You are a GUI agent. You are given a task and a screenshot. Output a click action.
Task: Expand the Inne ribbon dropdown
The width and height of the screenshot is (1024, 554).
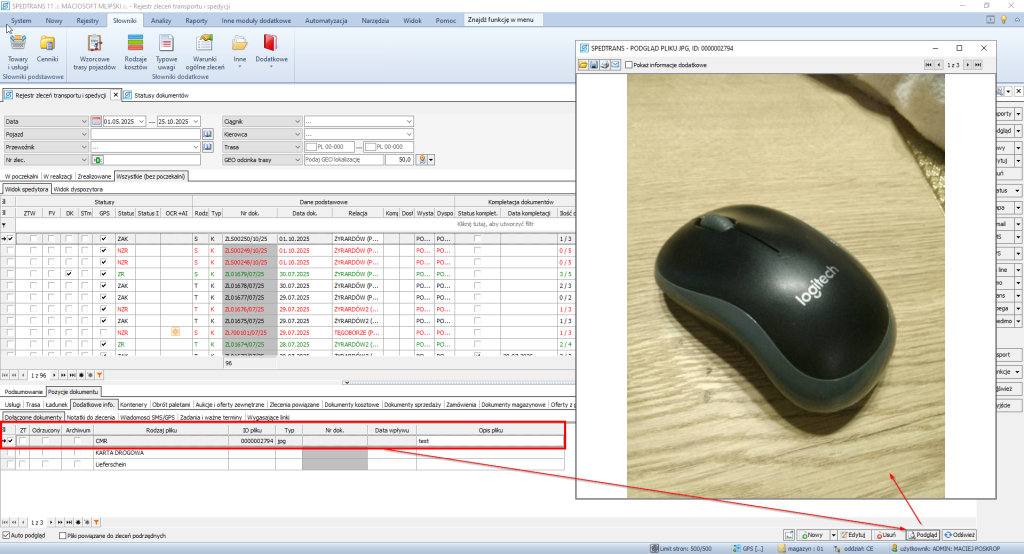(240, 49)
